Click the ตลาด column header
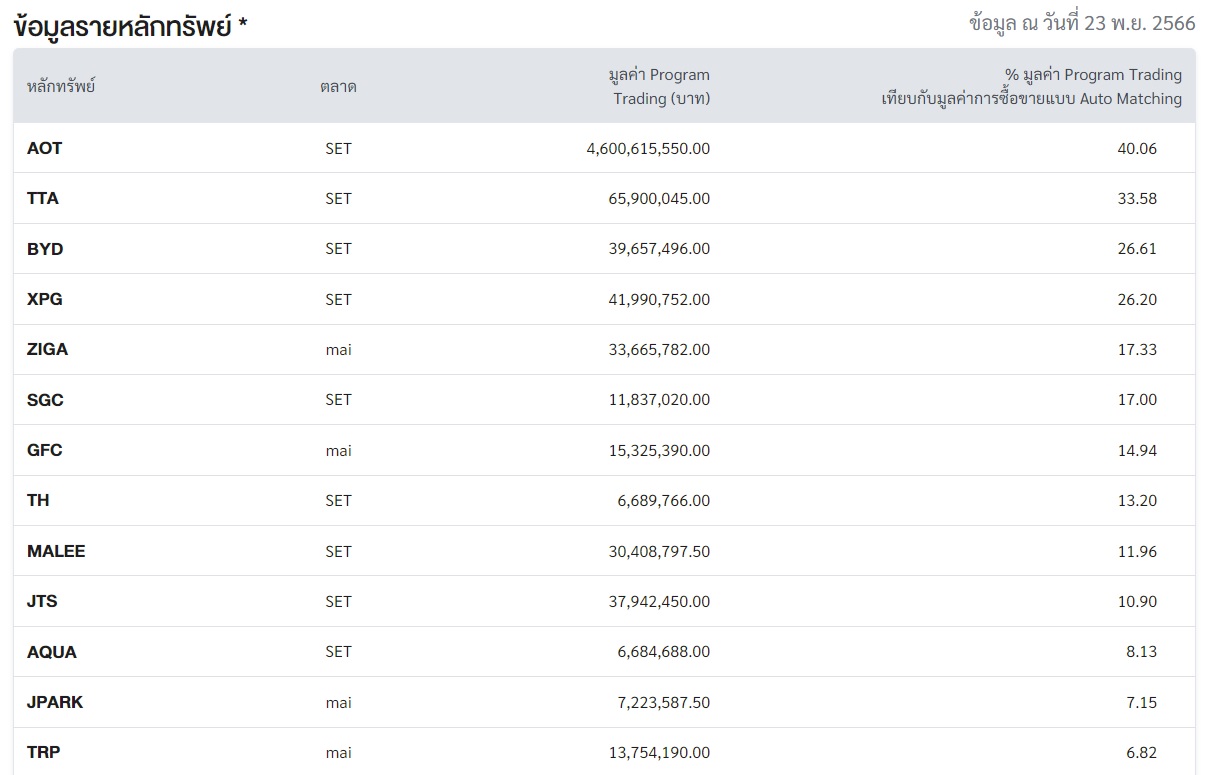Image resolution: width=1223 pixels, height=775 pixels. click(338, 86)
